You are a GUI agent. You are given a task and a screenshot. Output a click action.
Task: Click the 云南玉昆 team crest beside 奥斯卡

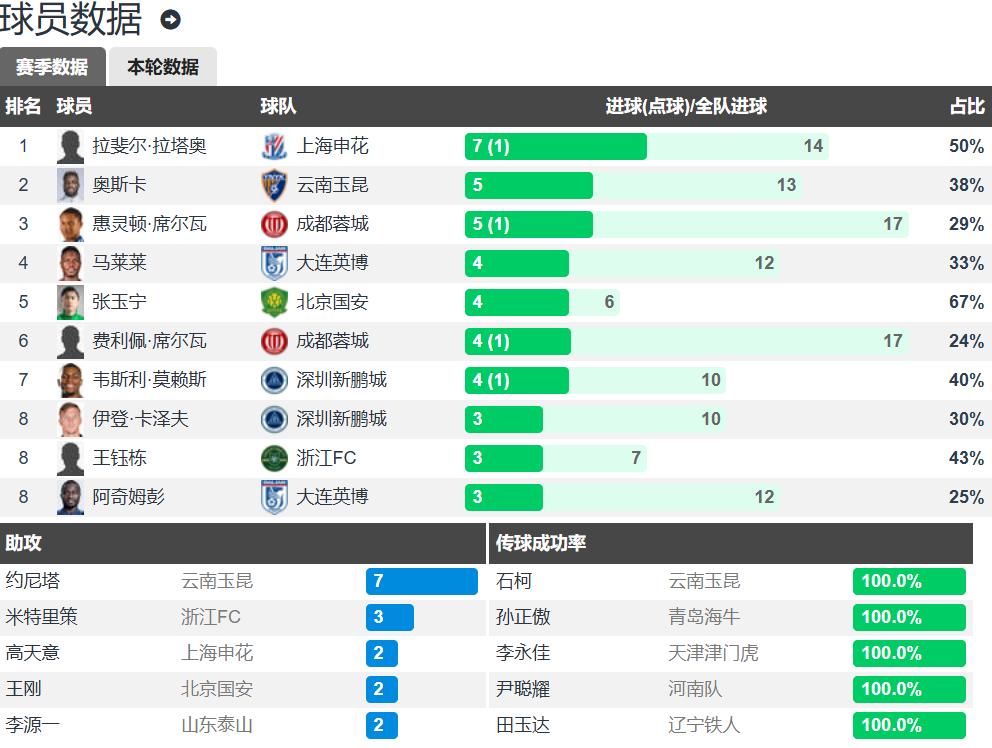pyautogui.click(x=274, y=186)
